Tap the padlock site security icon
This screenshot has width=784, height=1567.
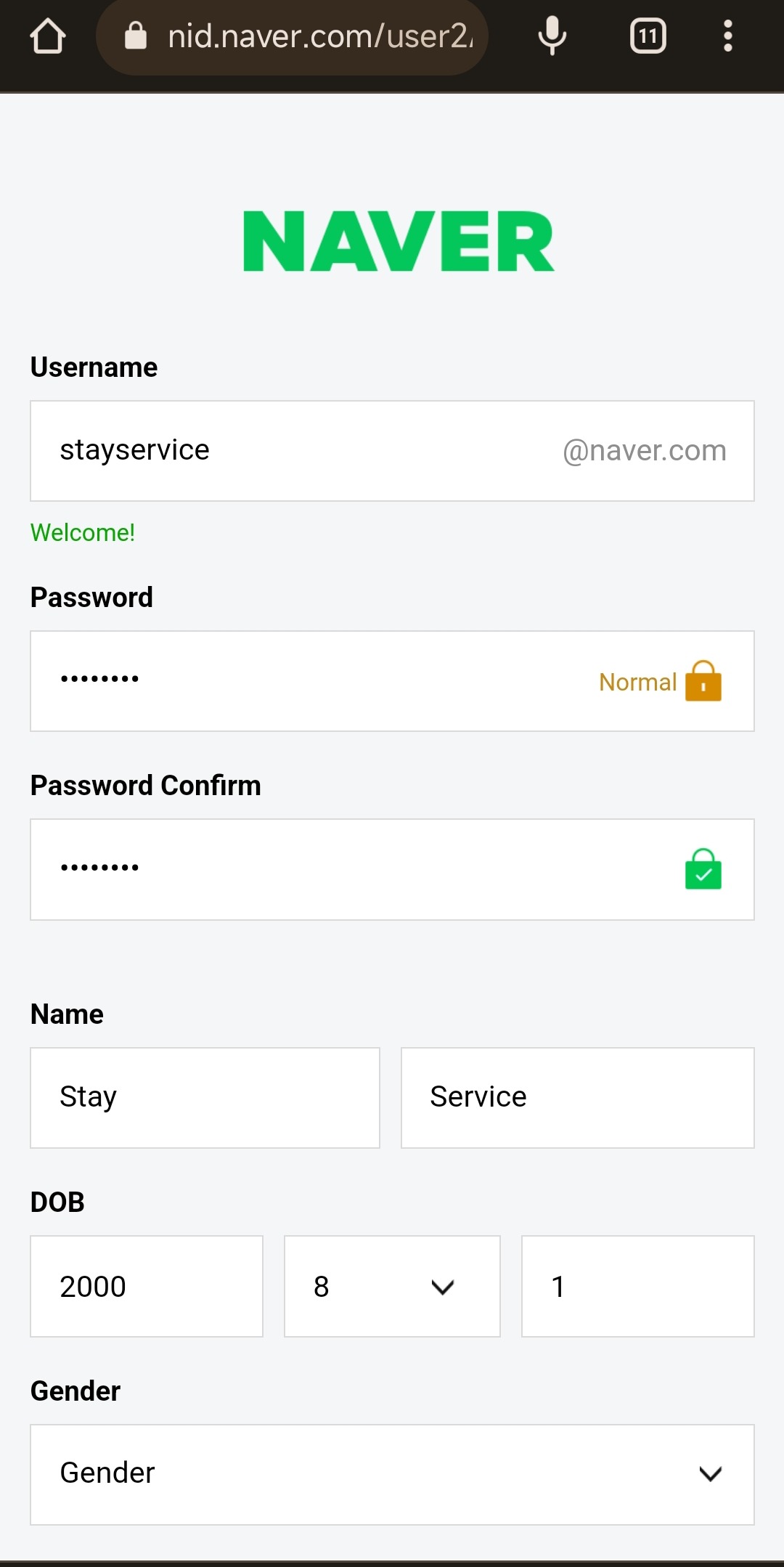tap(136, 36)
